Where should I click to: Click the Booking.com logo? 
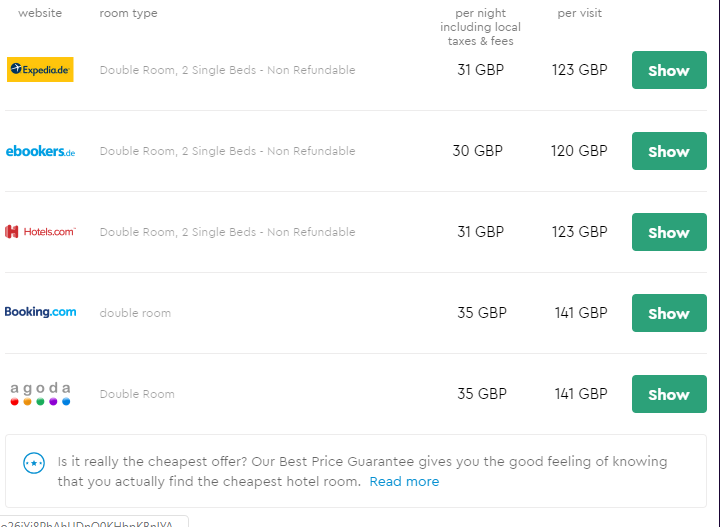click(40, 312)
